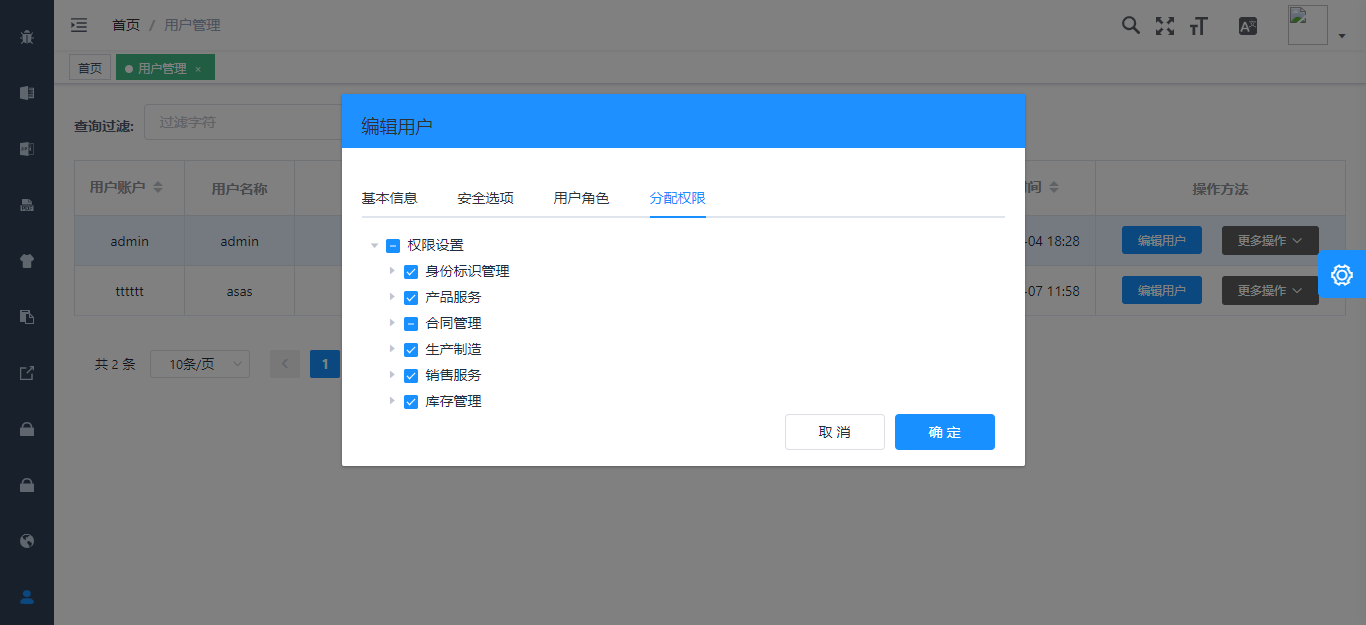Screen dimensions: 1366x625
Task: Uncheck the 生产制造 permission checkbox
Action: tap(411, 349)
